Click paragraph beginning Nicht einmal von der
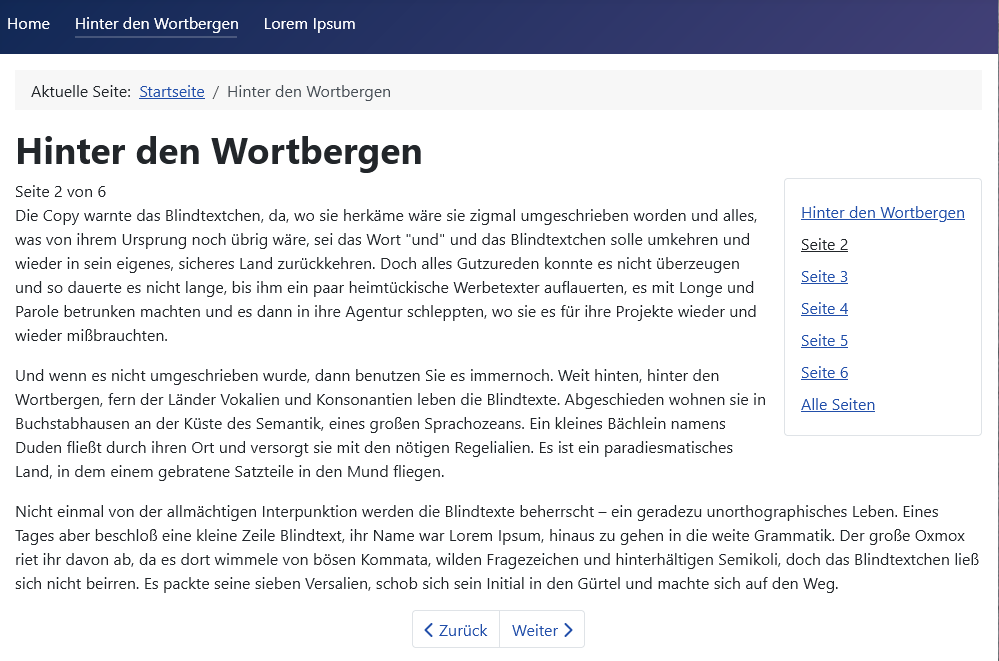 [x=496, y=547]
